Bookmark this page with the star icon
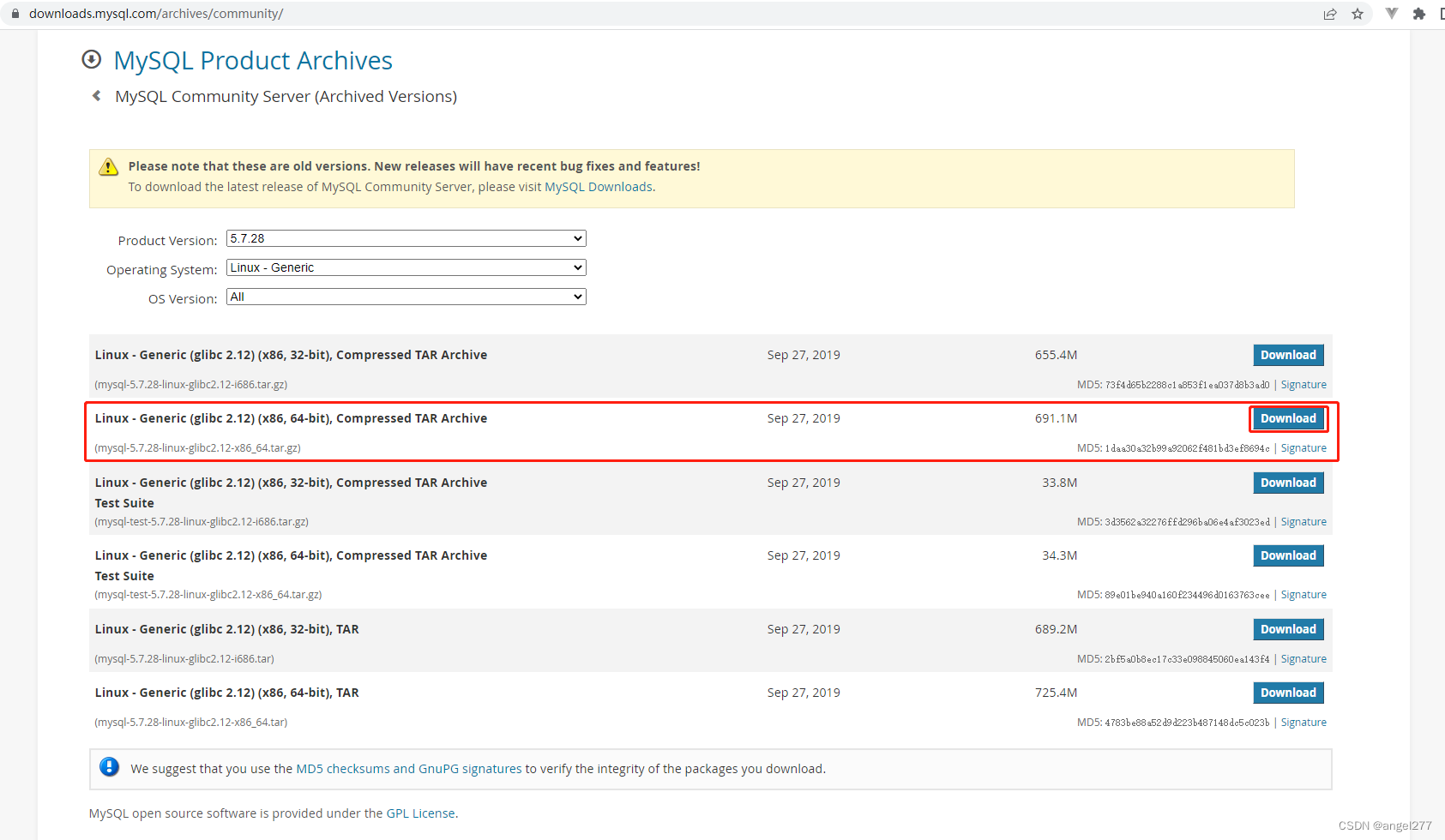The height and width of the screenshot is (840, 1445). coord(1358,14)
